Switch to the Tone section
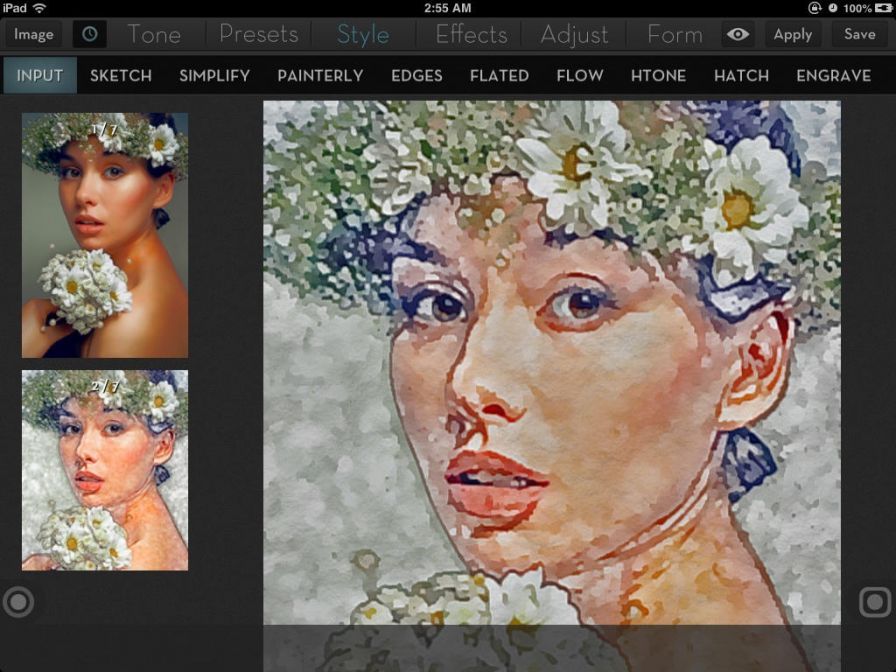The image size is (896, 672). tap(154, 34)
